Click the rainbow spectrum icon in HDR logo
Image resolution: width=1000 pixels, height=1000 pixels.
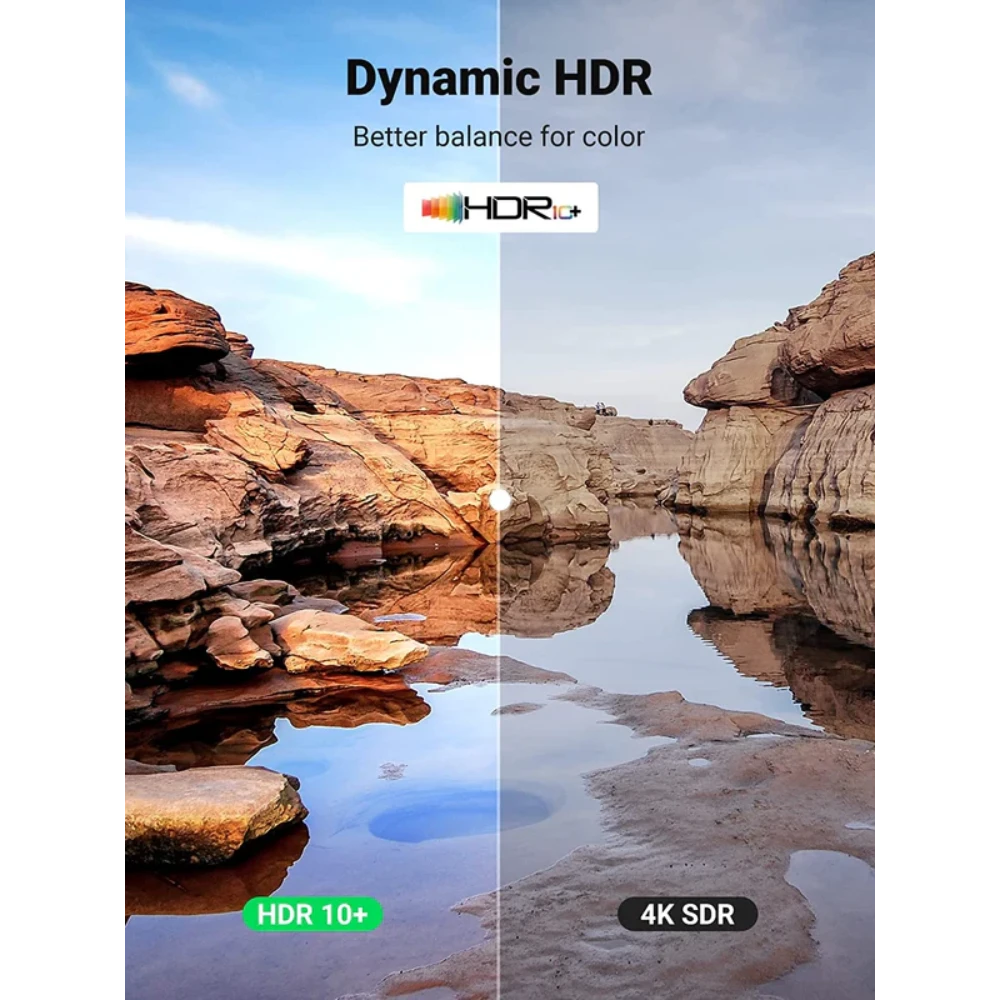point(442,207)
